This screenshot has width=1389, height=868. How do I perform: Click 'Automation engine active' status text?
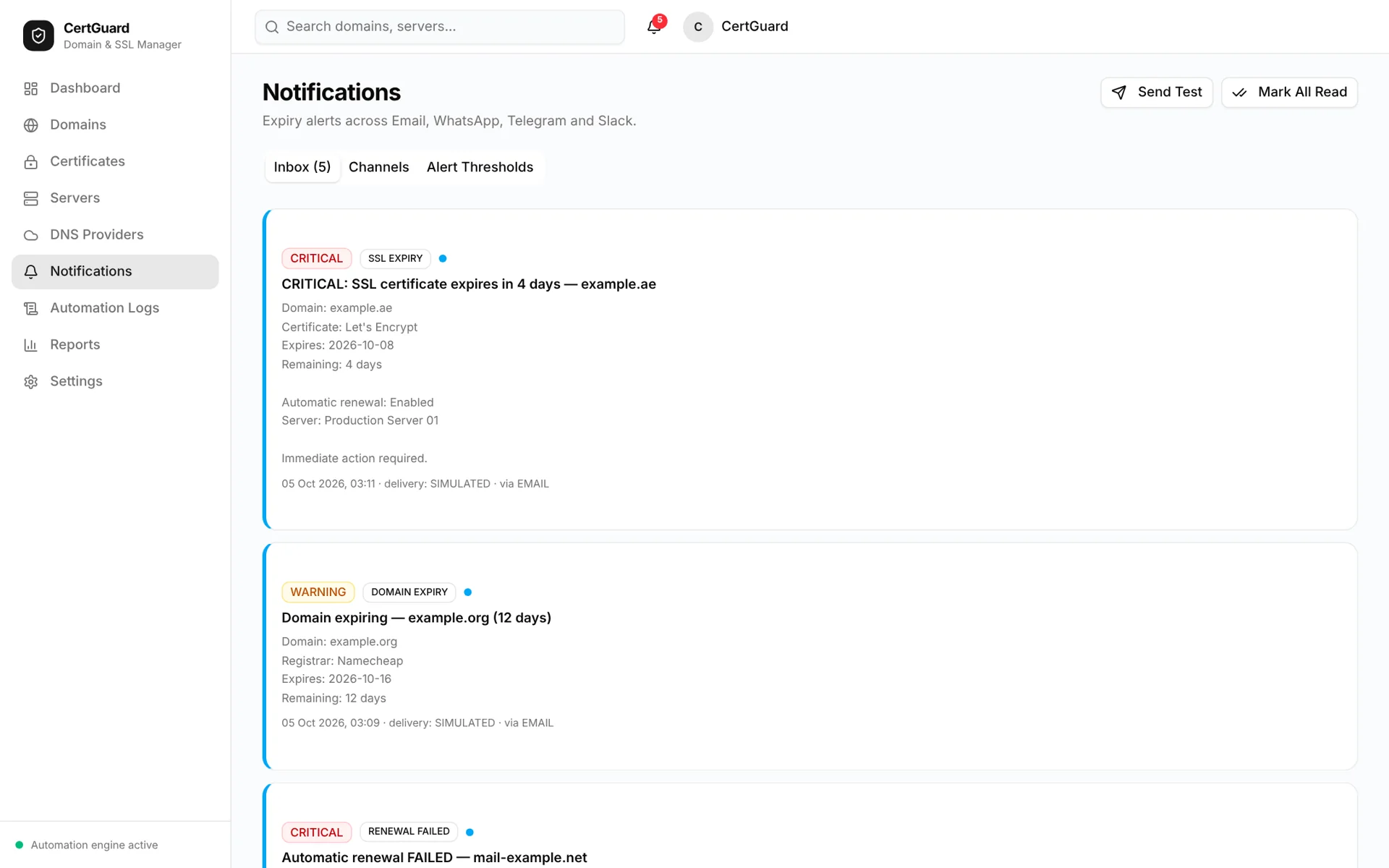(x=94, y=845)
